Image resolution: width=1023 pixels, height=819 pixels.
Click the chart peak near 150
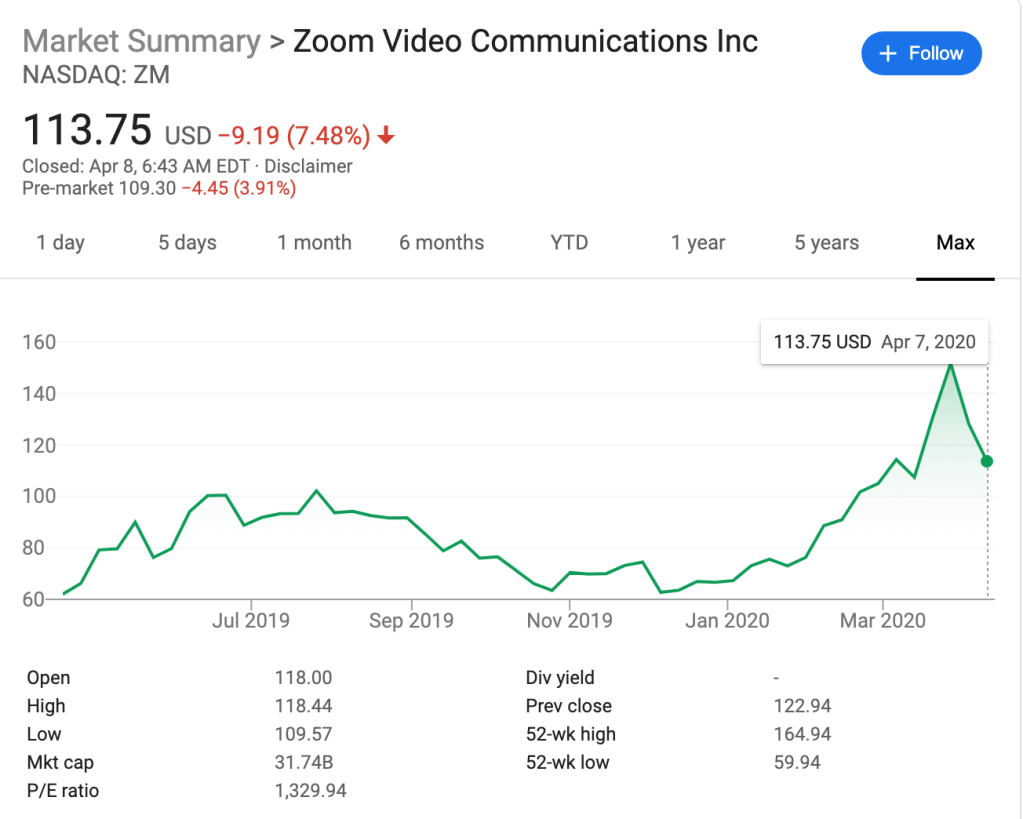tap(950, 364)
